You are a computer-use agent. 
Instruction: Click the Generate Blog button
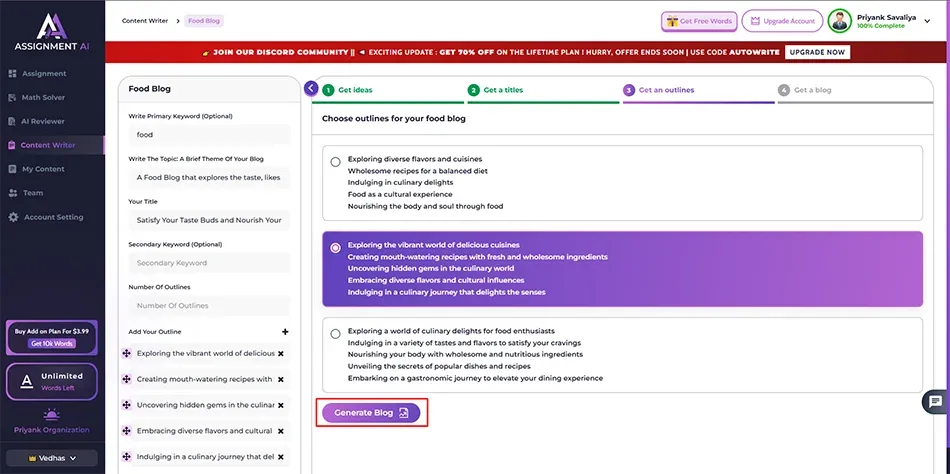pyautogui.click(x=371, y=413)
